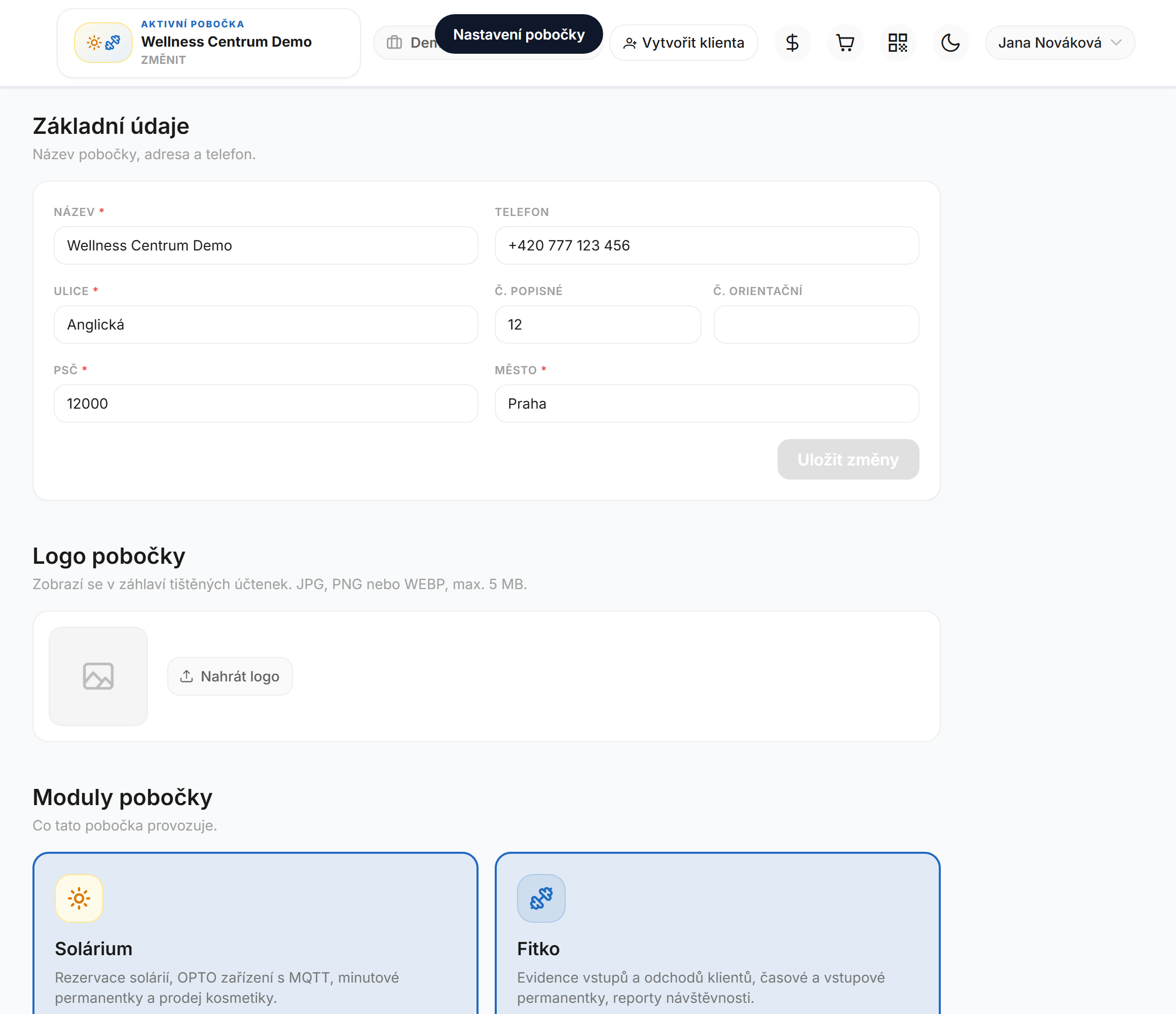Click ZMĚNIT to change active branch

pyautogui.click(x=163, y=60)
